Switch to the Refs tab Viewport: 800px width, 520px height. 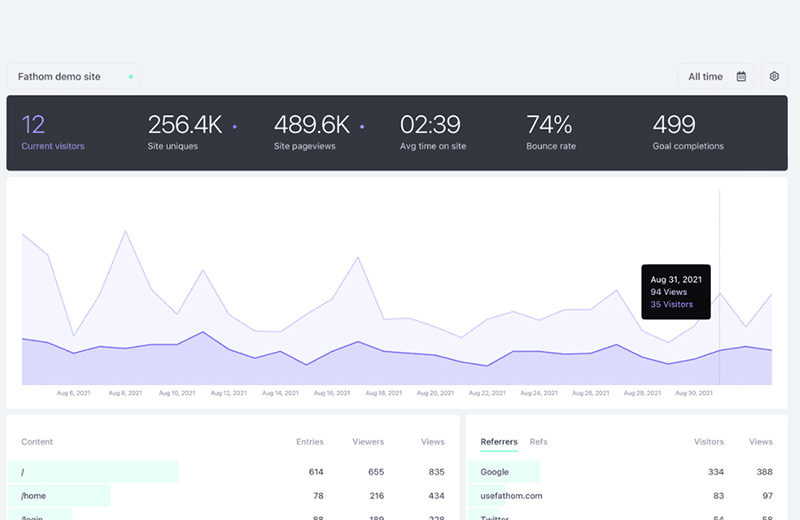coord(538,442)
